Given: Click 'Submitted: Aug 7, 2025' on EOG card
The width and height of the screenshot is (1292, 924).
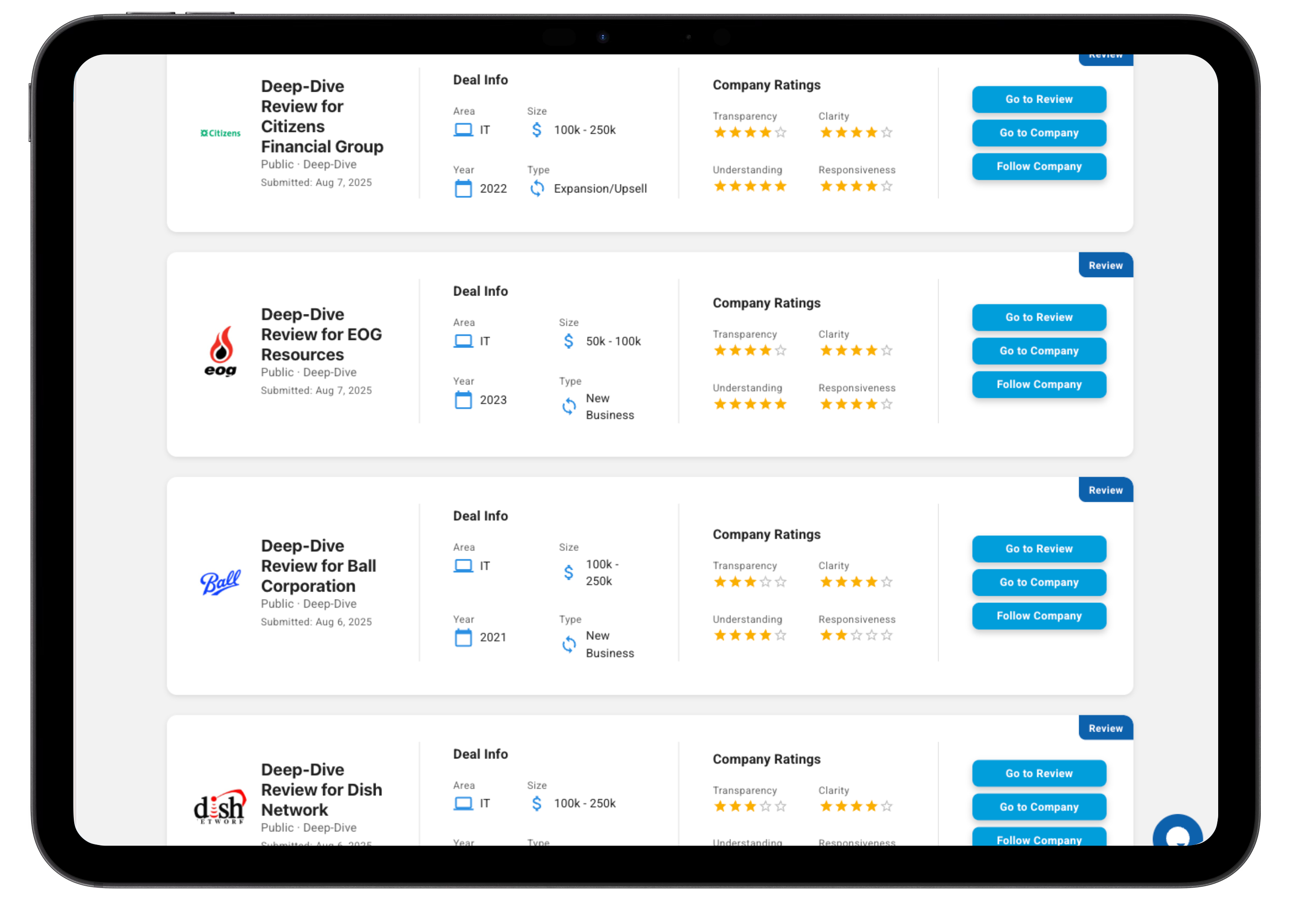Looking at the screenshot, I should [x=316, y=391].
